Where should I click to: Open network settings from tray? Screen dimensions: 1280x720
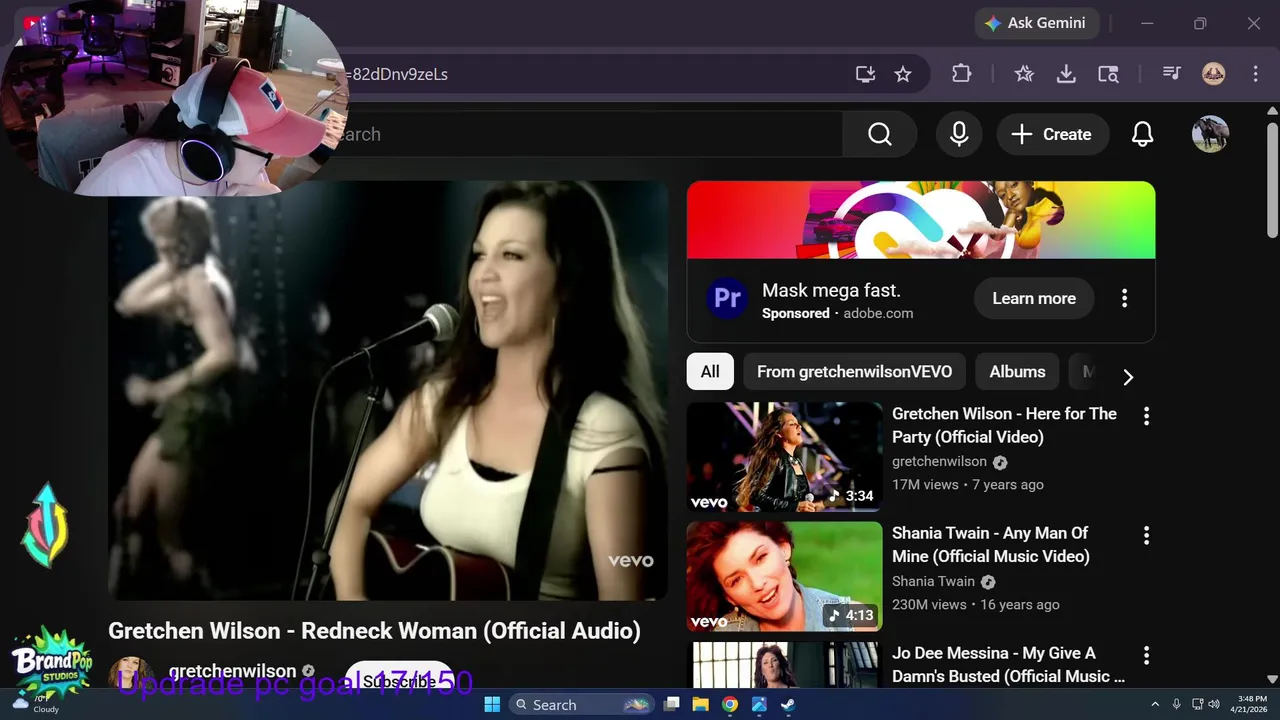[1199, 704]
